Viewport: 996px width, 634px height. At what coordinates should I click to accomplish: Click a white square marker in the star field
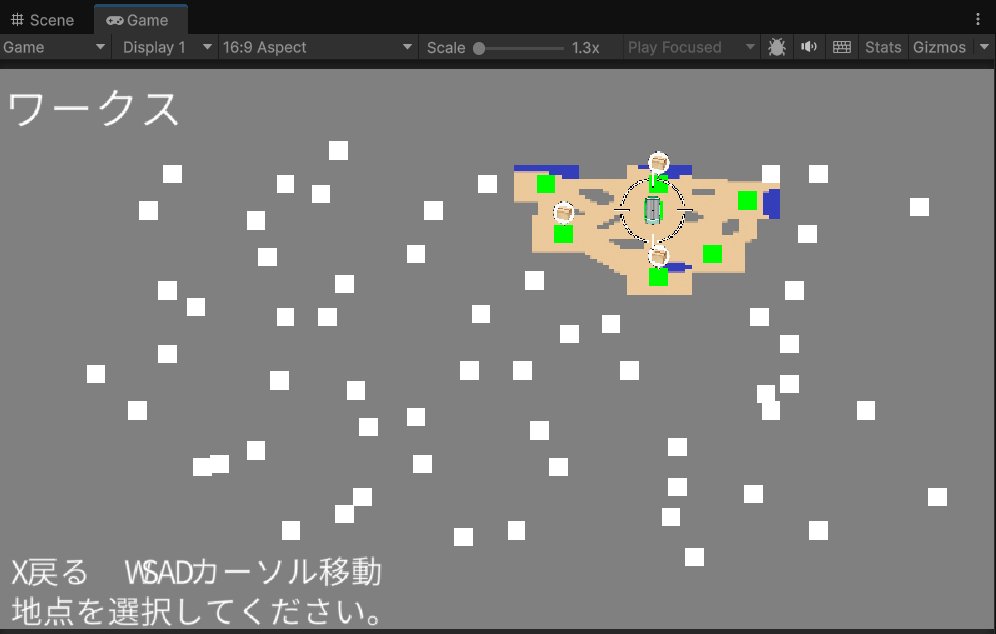coord(338,149)
